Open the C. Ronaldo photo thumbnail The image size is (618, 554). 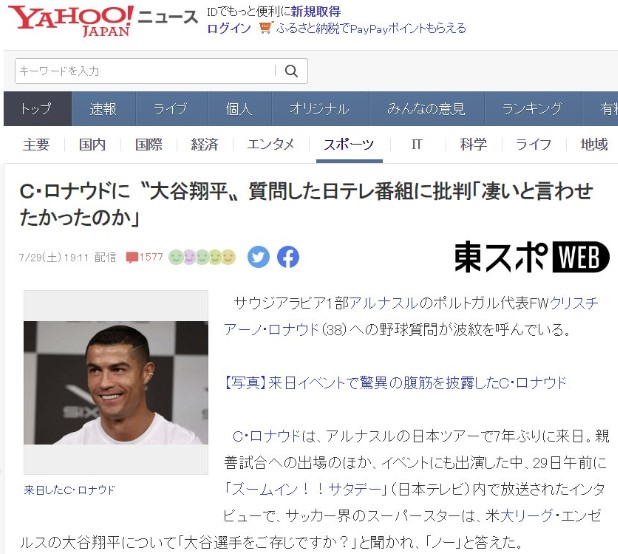[116, 383]
